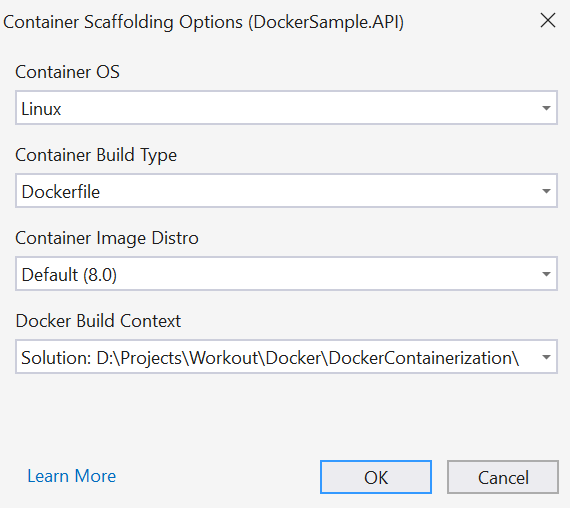Viewport: 570px width, 508px height.
Task: Focus the Docker Build Context combo box field
Action: pos(286,357)
